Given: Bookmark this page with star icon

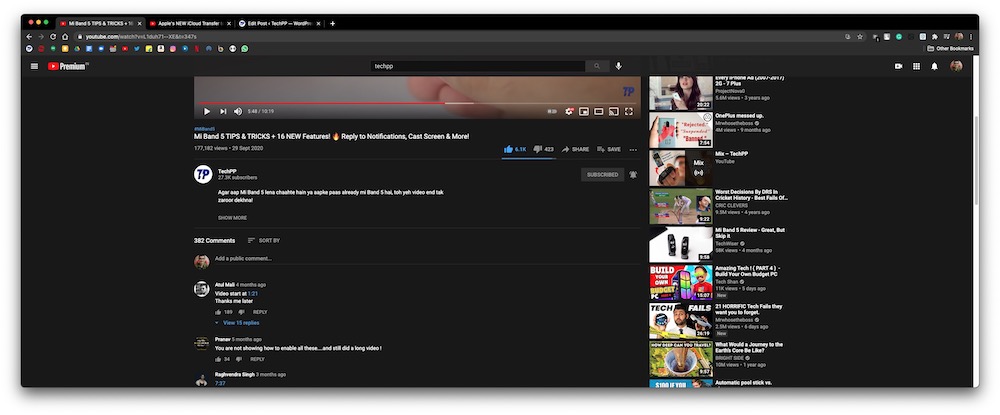Looking at the screenshot, I should [860, 37].
